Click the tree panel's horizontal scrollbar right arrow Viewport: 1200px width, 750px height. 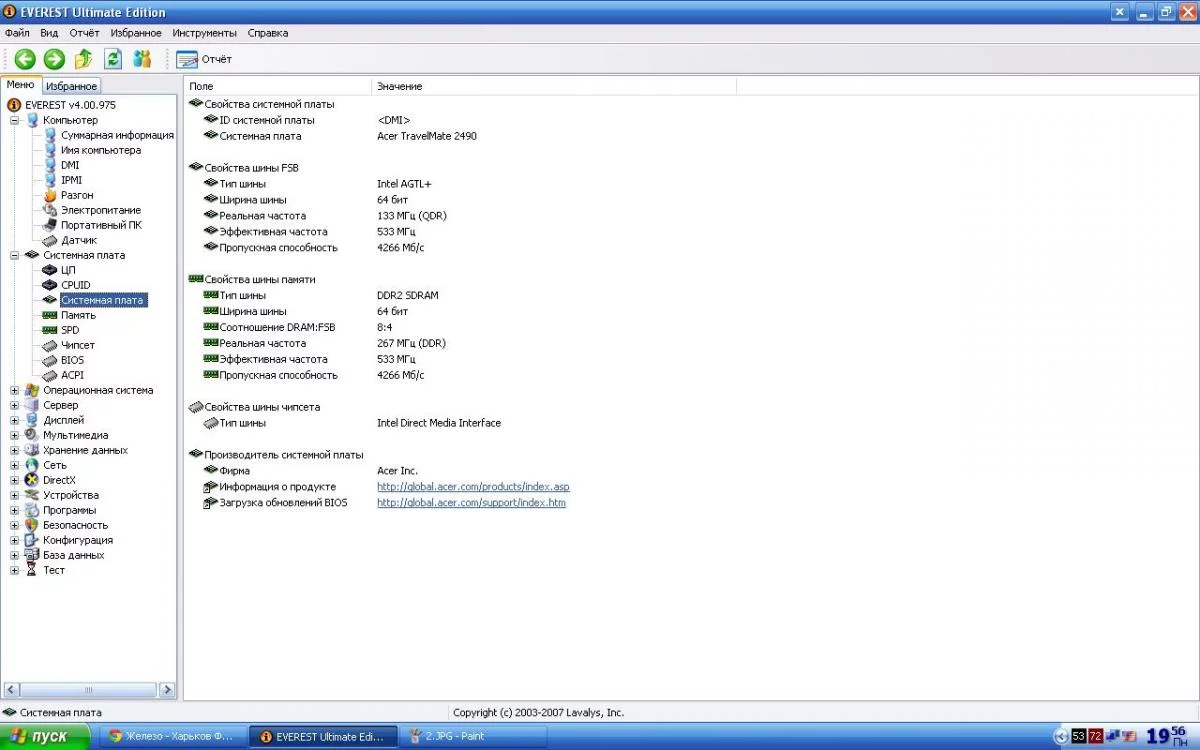[x=167, y=690]
